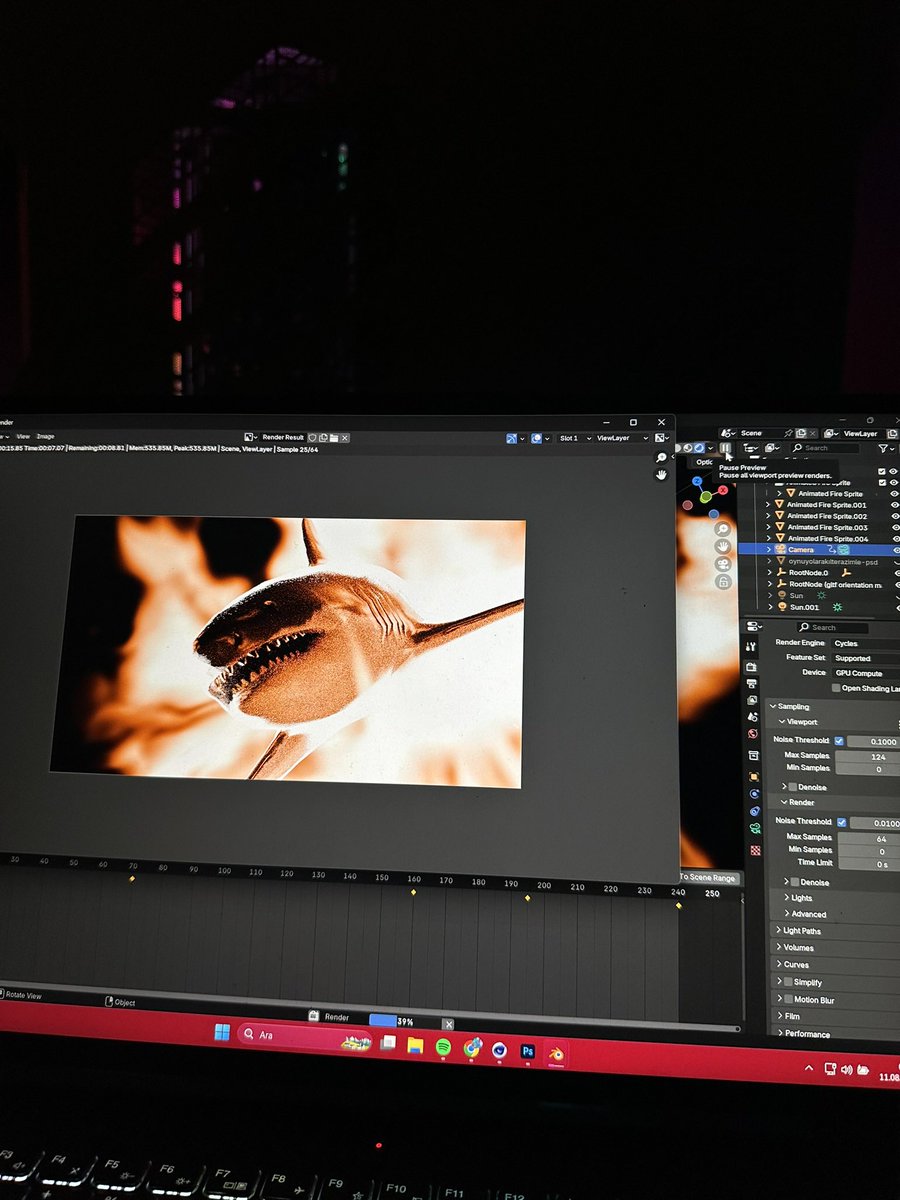Open the Render Engine dropdown set to Cycles
The image size is (900, 1200).
862,643
